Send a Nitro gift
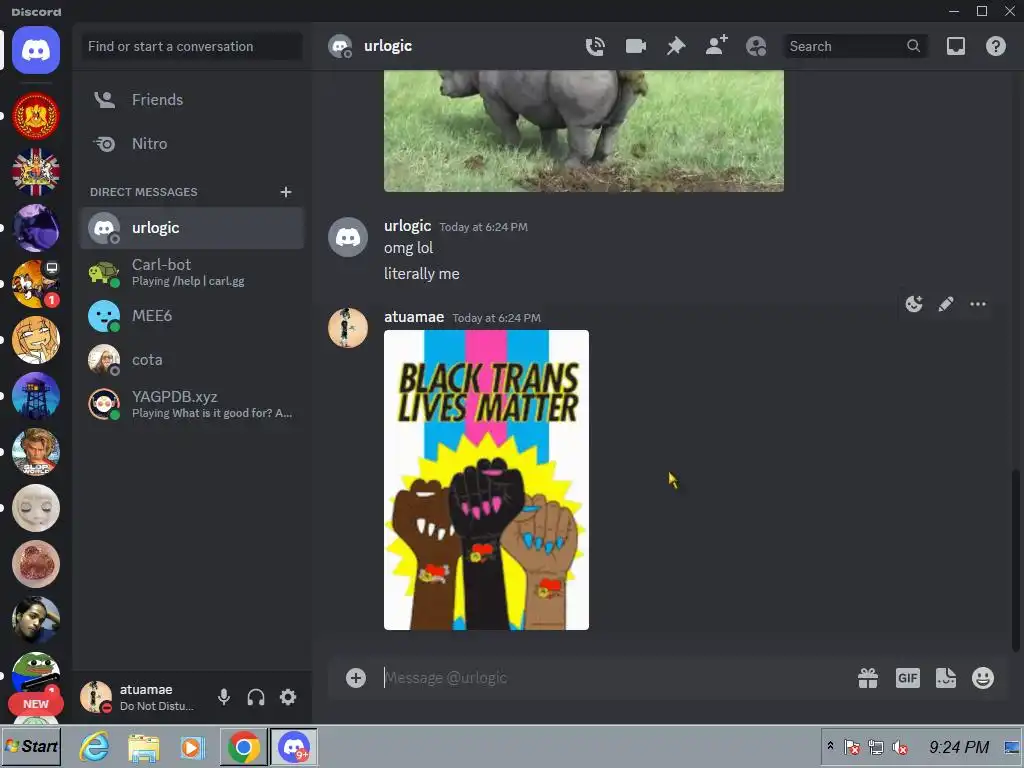Viewport: 1024px width, 768px height. (x=868, y=678)
